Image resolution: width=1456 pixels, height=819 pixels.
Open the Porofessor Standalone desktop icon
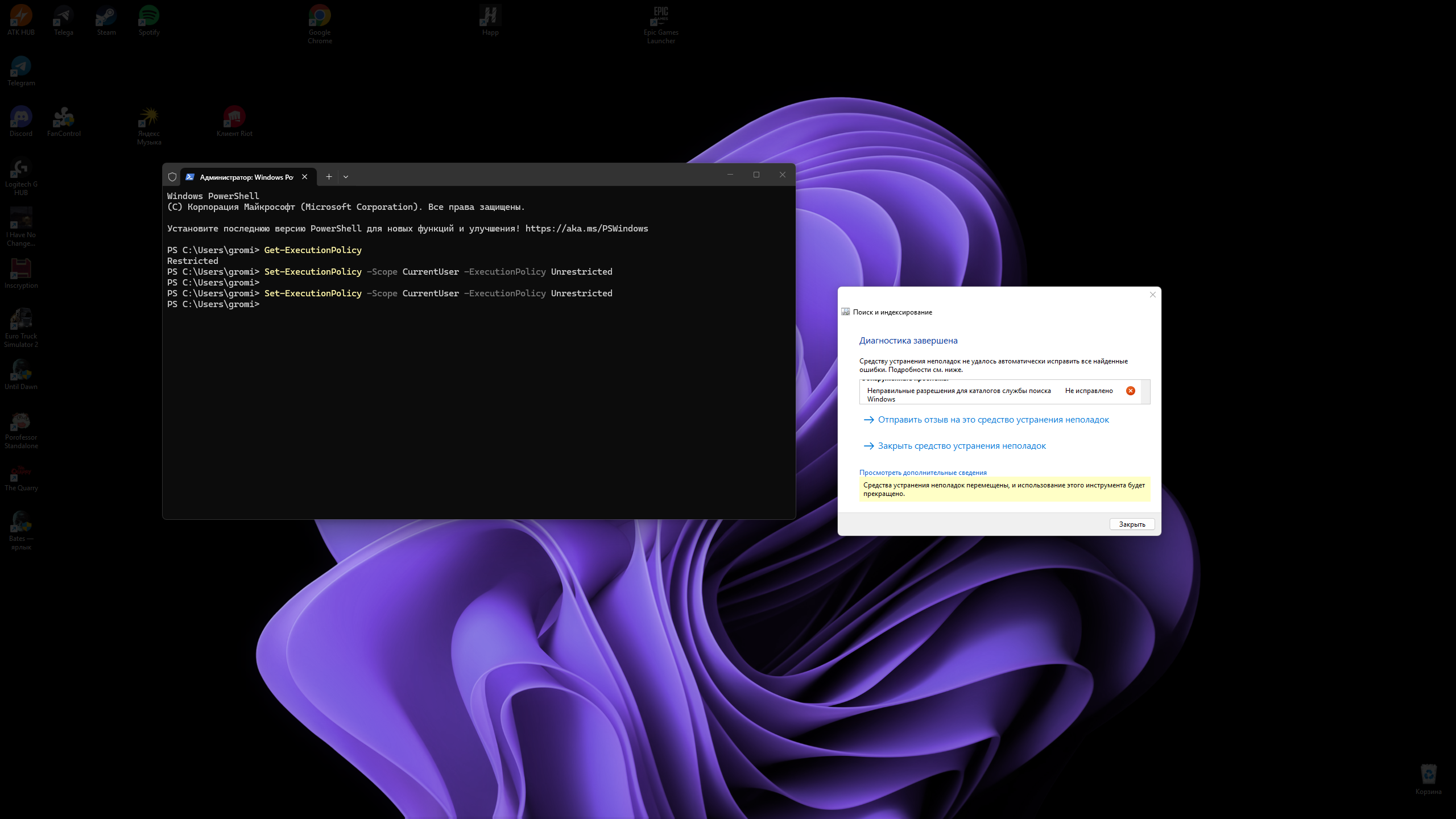coord(21,429)
